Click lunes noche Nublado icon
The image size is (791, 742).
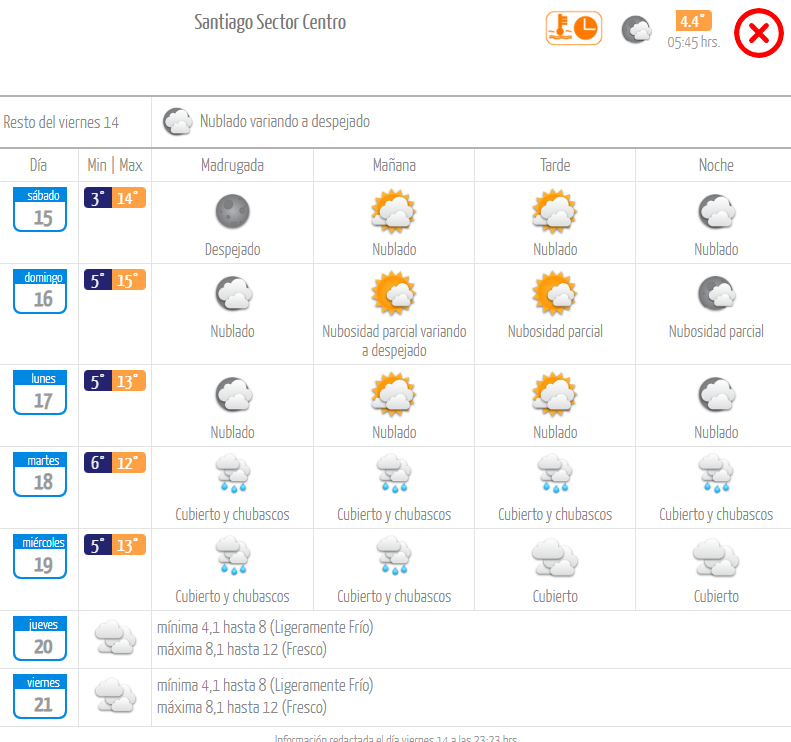pos(717,394)
